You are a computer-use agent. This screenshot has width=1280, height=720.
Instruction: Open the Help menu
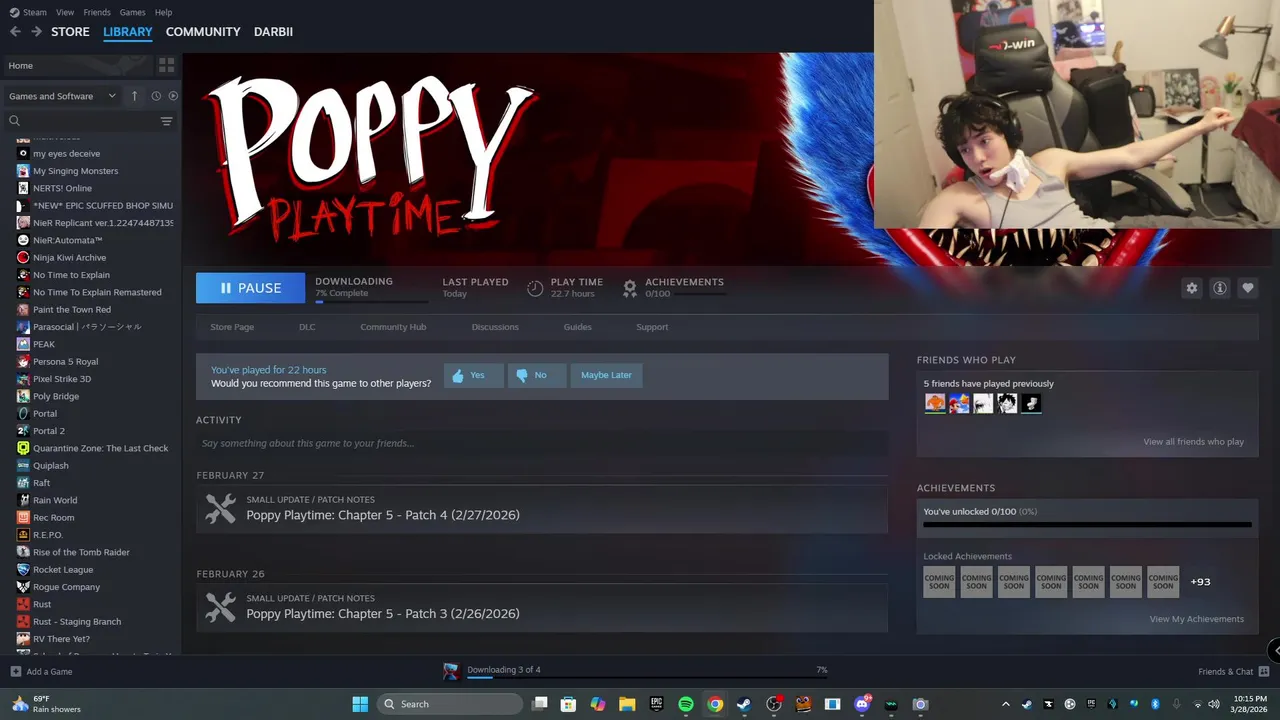tap(163, 12)
